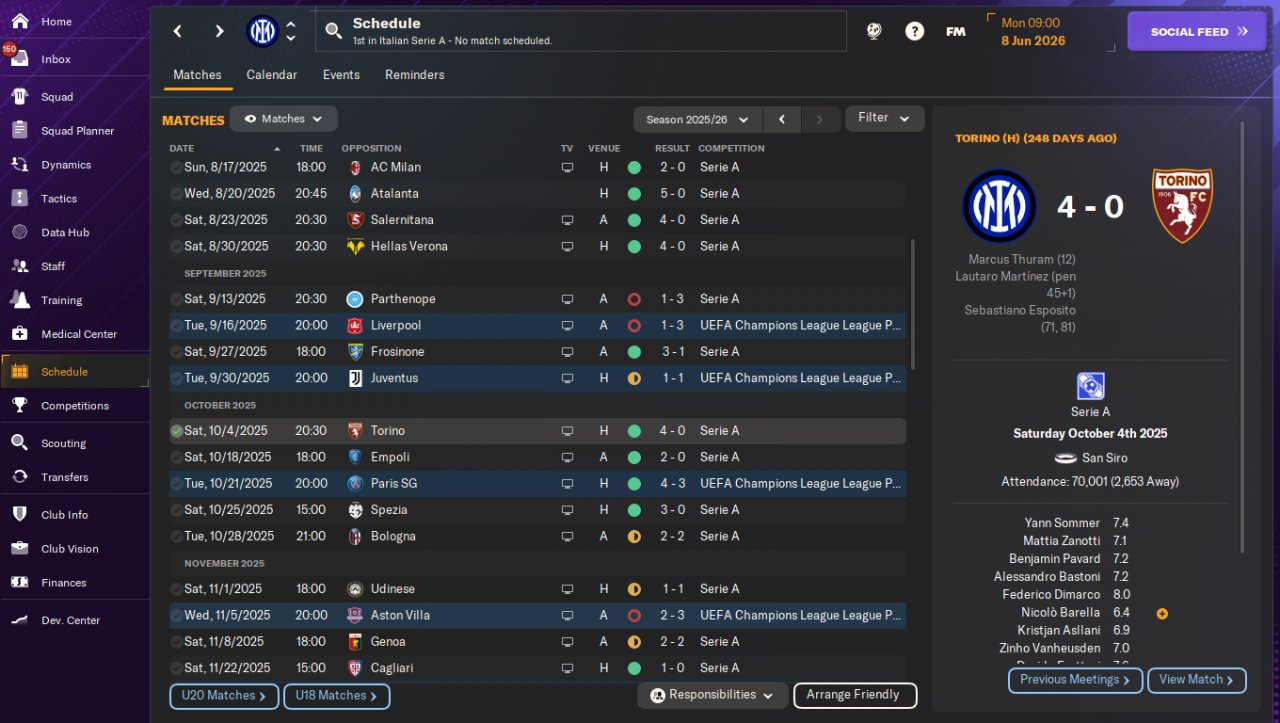Open the Finances sidebar item

pos(63,582)
